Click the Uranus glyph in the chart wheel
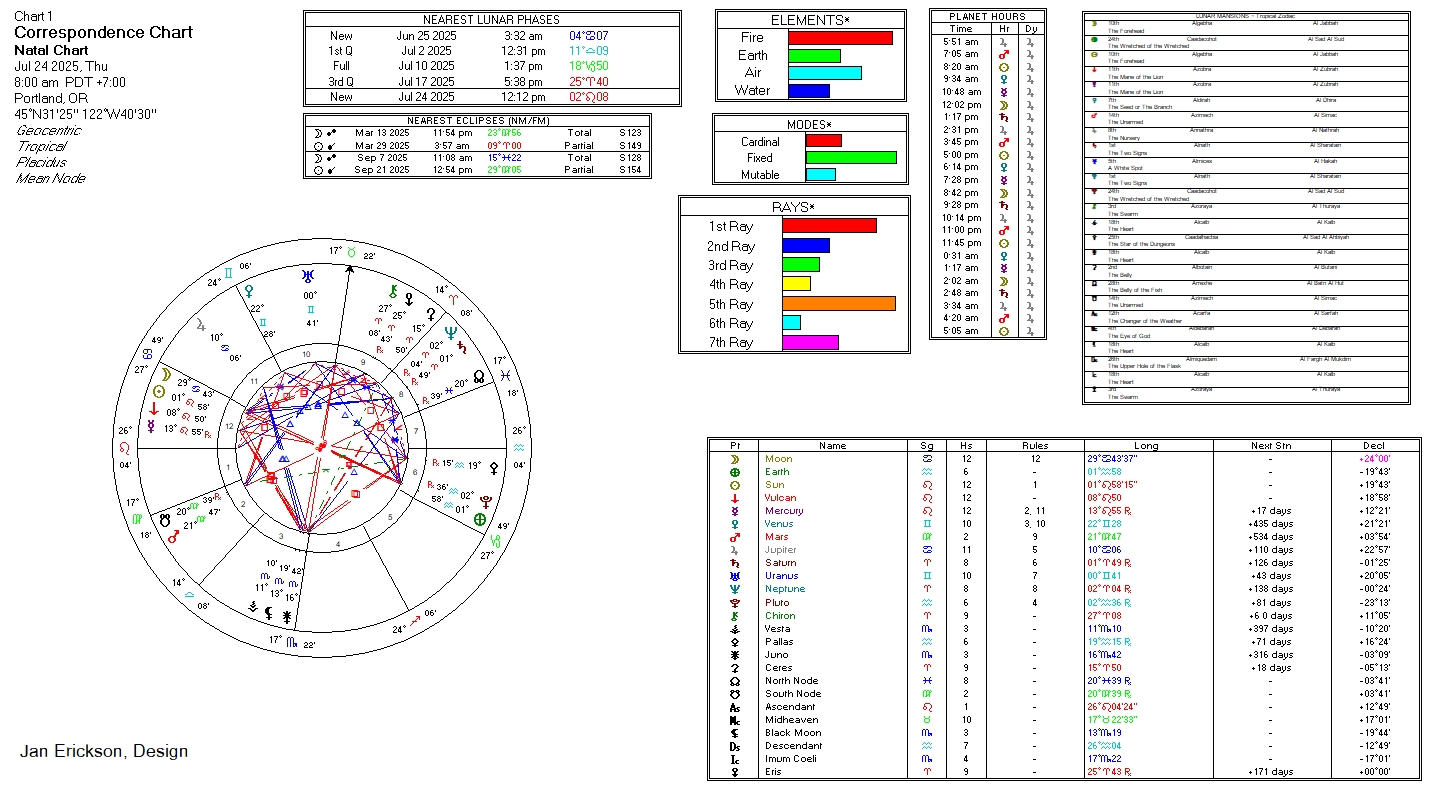 [310, 276]
